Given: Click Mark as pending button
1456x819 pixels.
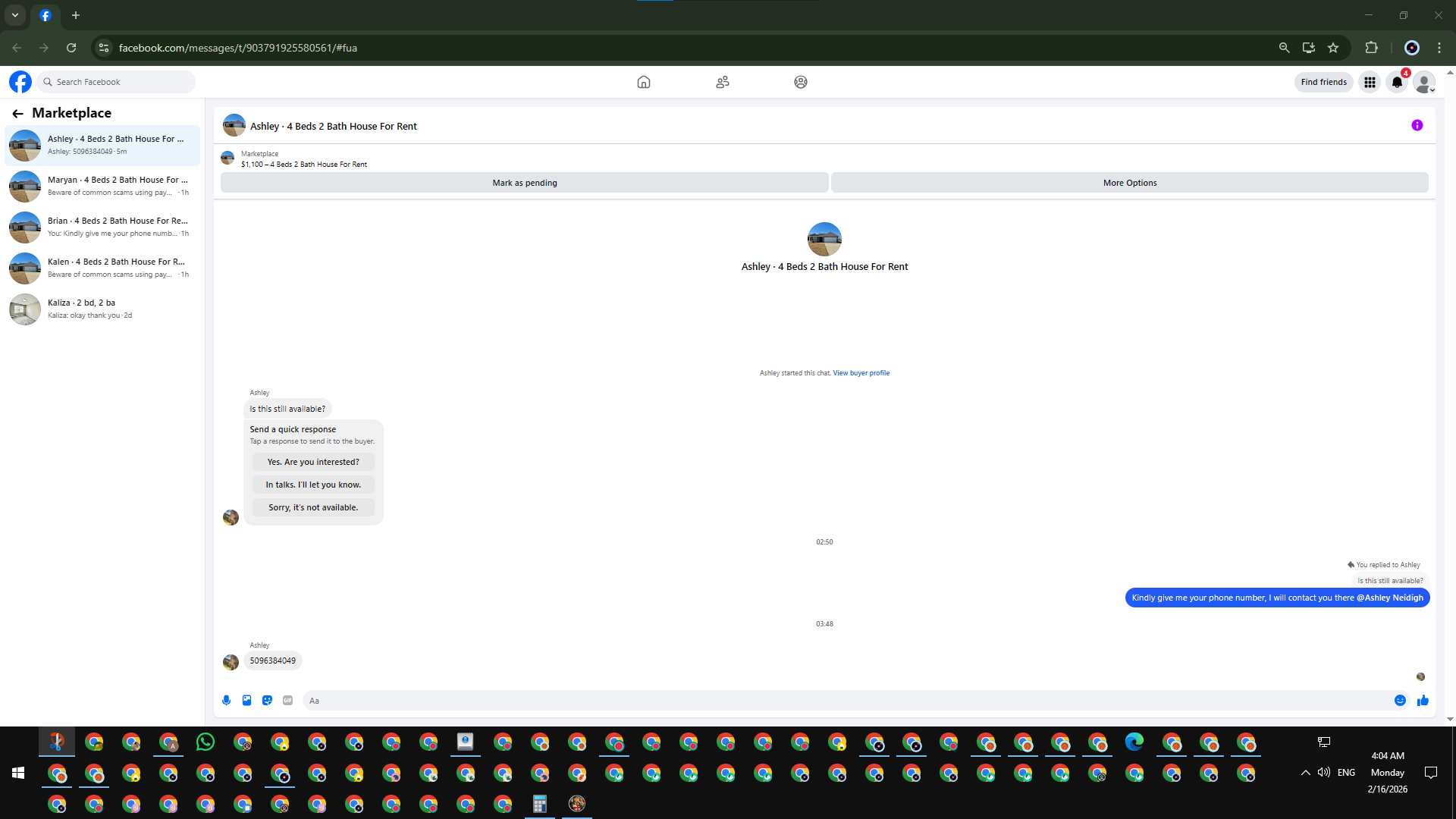Looking at the screenshot, I should point(524,183).
